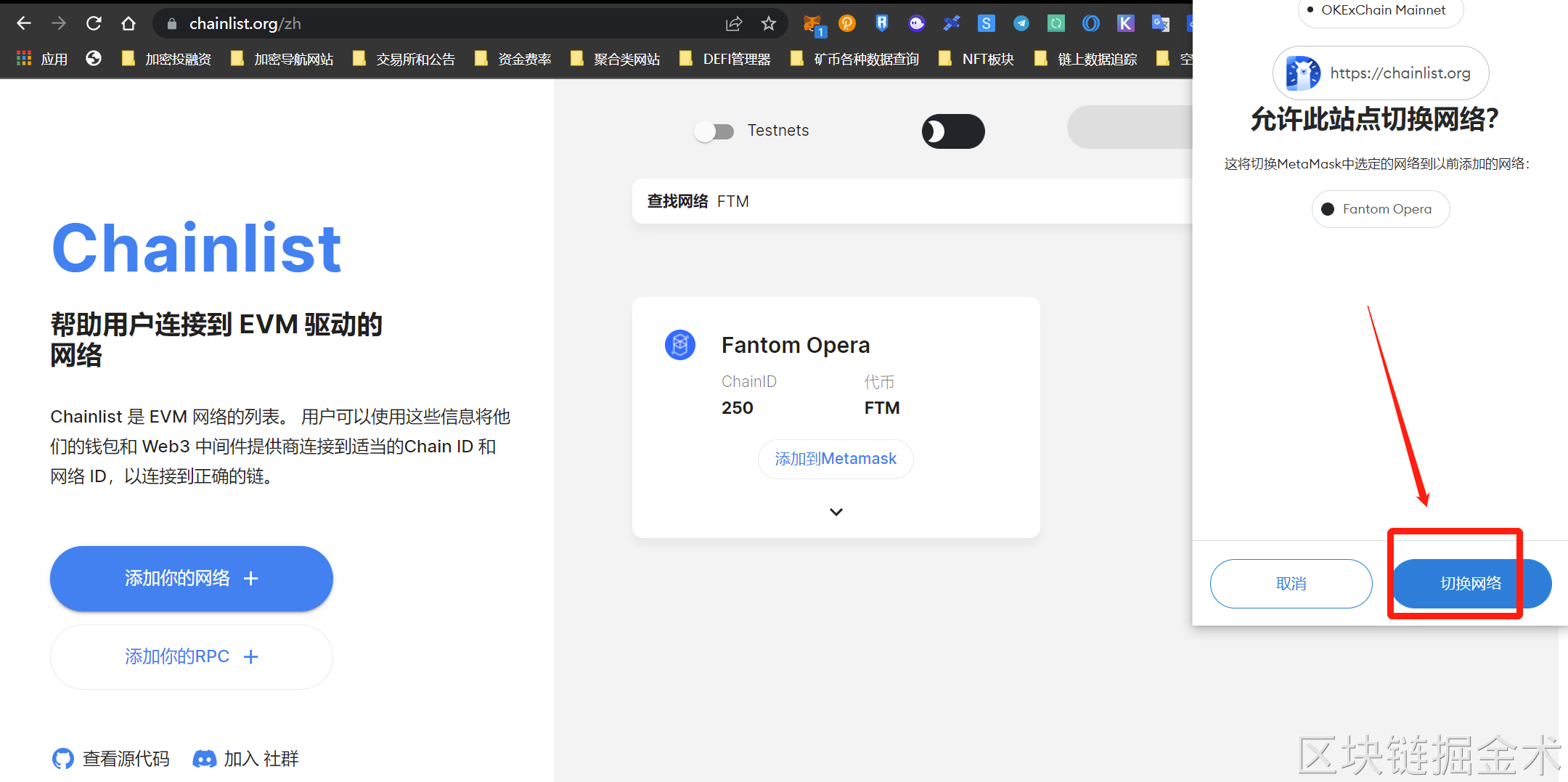Click the 添加到Metamask button
The height and width of the screenshot is (782, 1568).
tap(836, 459)
